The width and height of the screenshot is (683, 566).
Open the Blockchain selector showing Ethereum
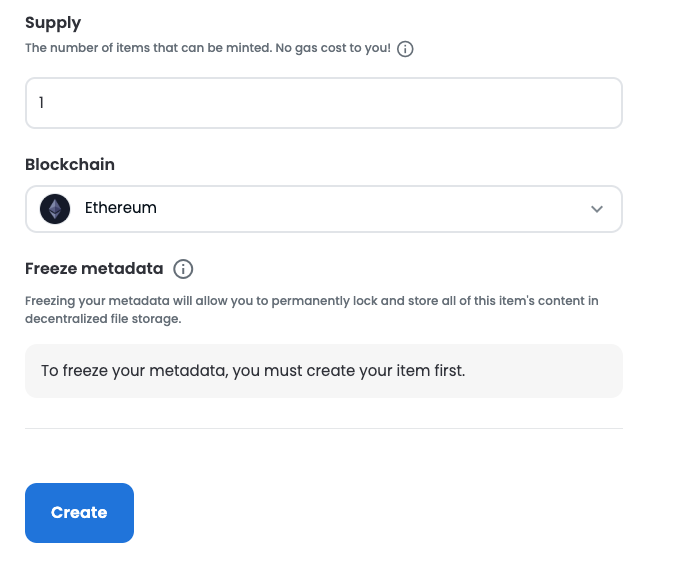point(323,209)
